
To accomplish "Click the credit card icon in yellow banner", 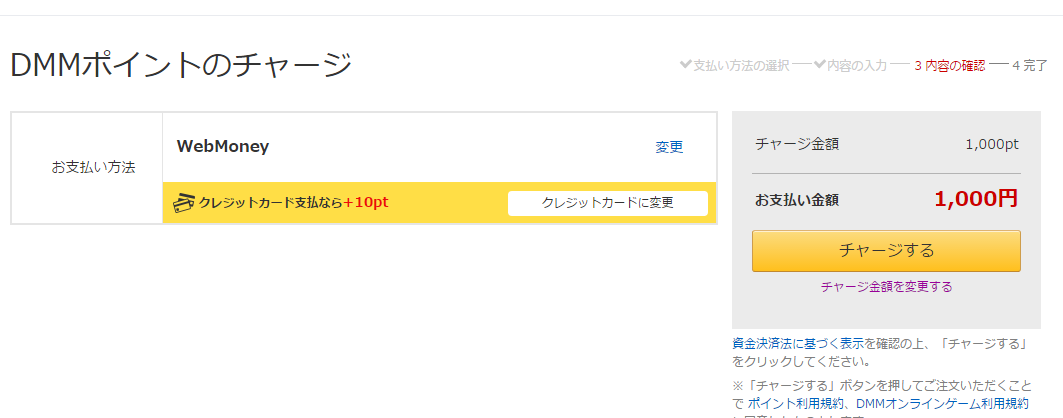I will (x=184, y=203).
